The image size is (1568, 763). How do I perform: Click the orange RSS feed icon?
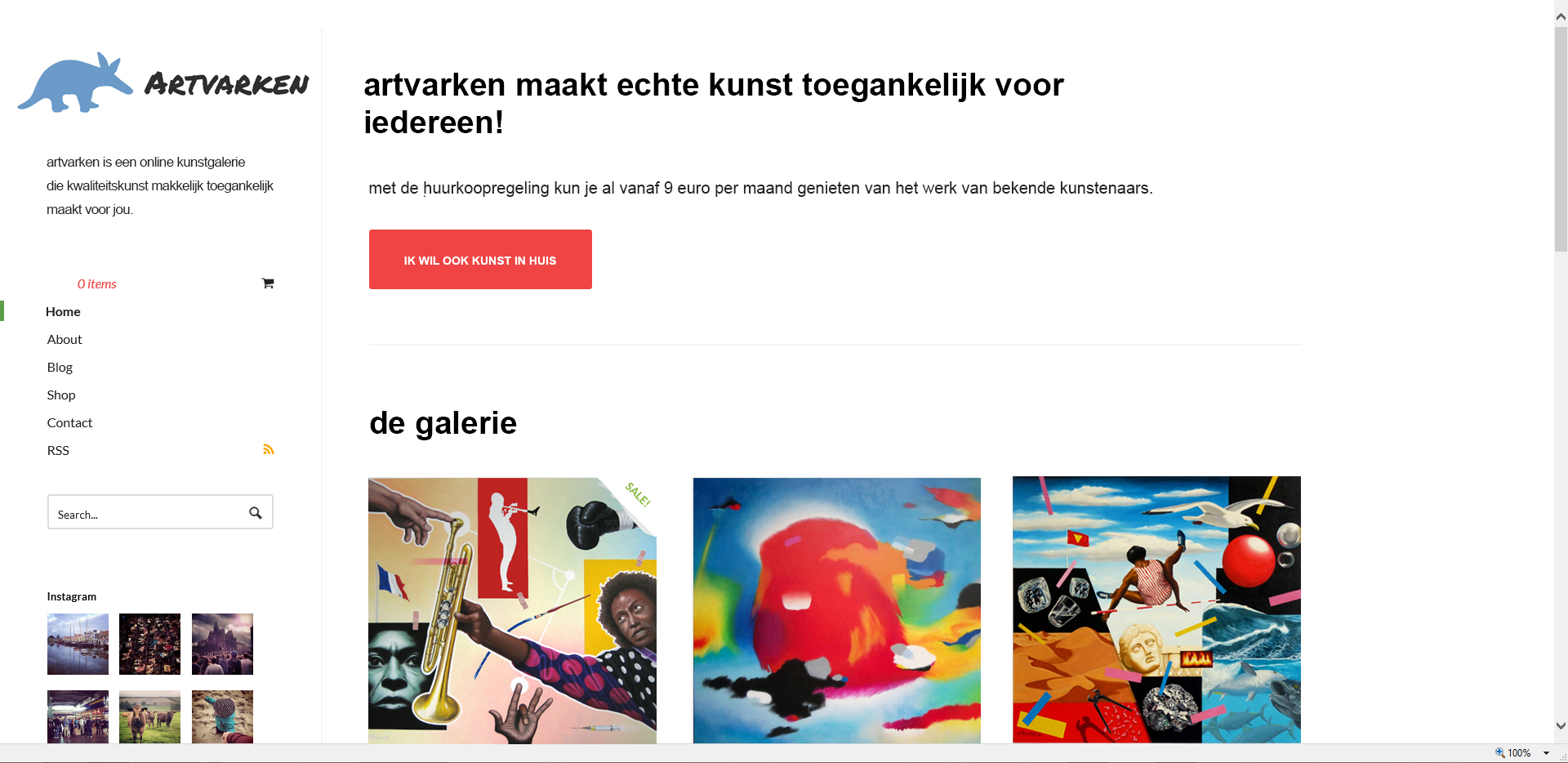[268, 449]
